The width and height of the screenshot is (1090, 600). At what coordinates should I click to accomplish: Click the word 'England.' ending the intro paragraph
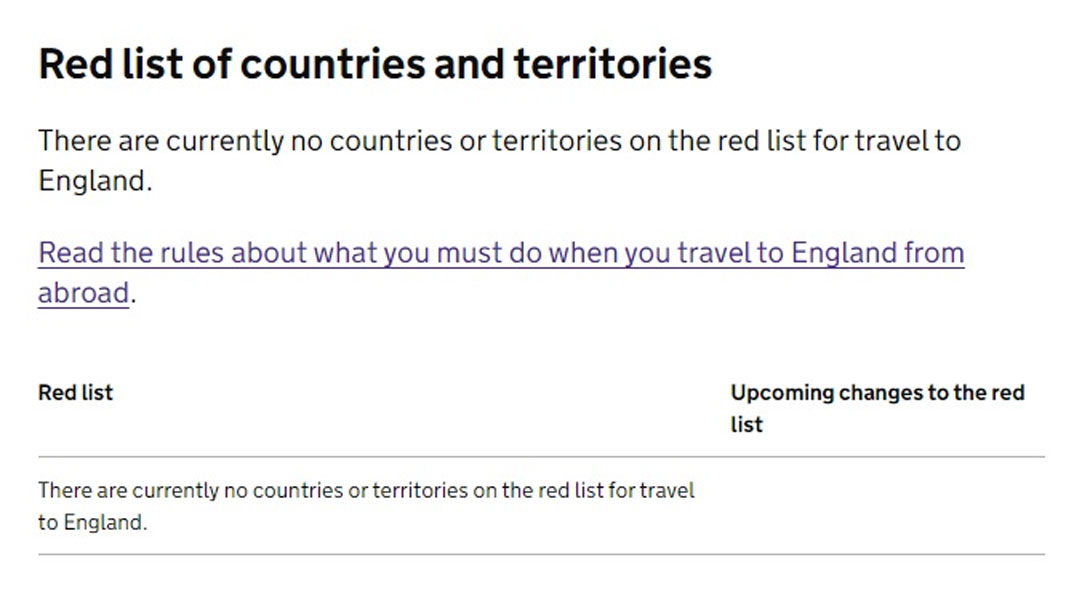[95, 181]
